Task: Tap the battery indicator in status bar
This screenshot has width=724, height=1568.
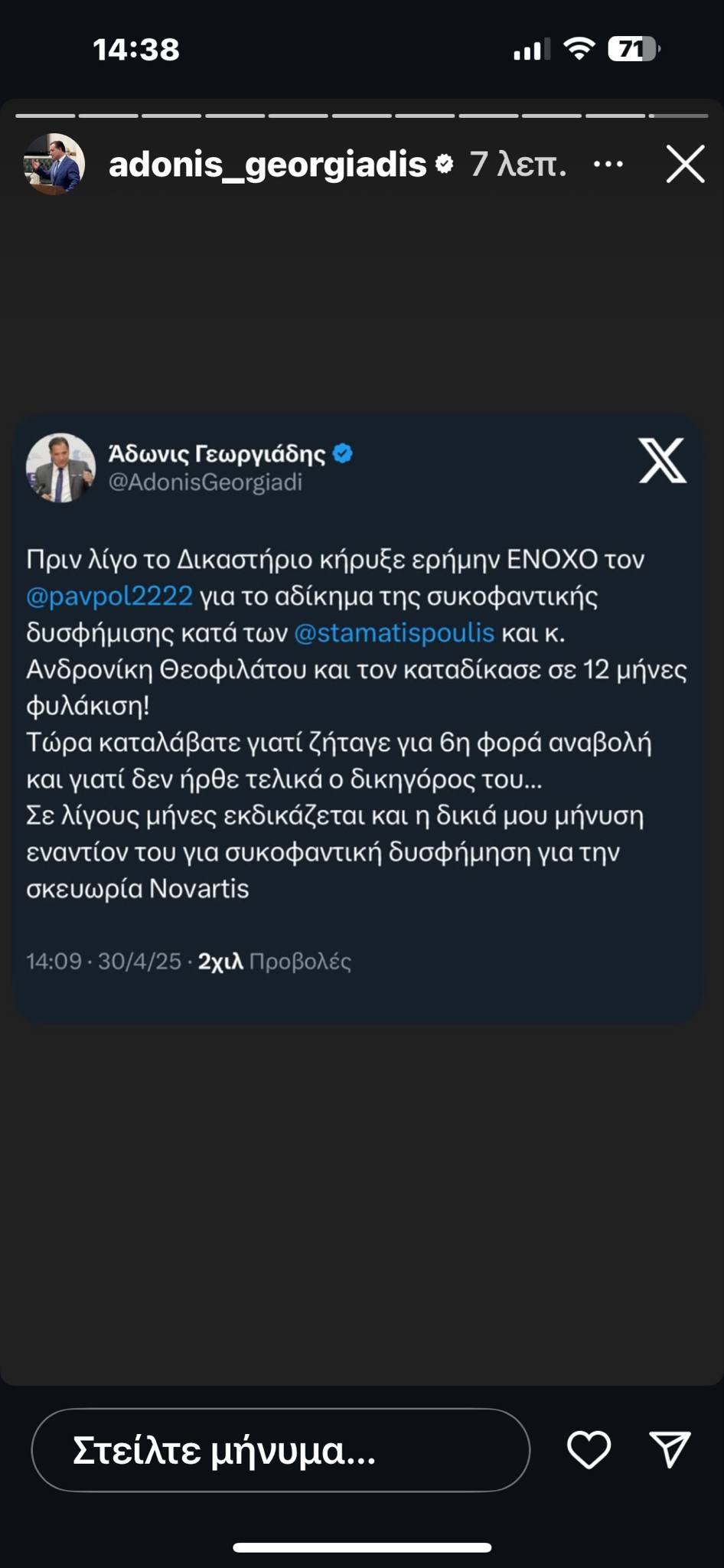Action: tap(634, 49)
